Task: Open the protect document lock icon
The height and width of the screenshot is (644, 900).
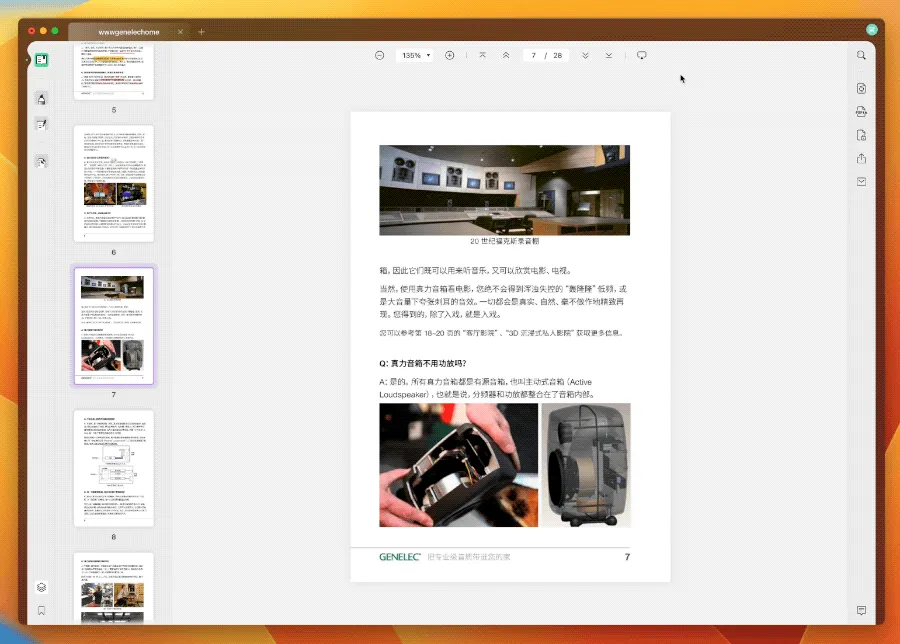Action: (861, 135)
